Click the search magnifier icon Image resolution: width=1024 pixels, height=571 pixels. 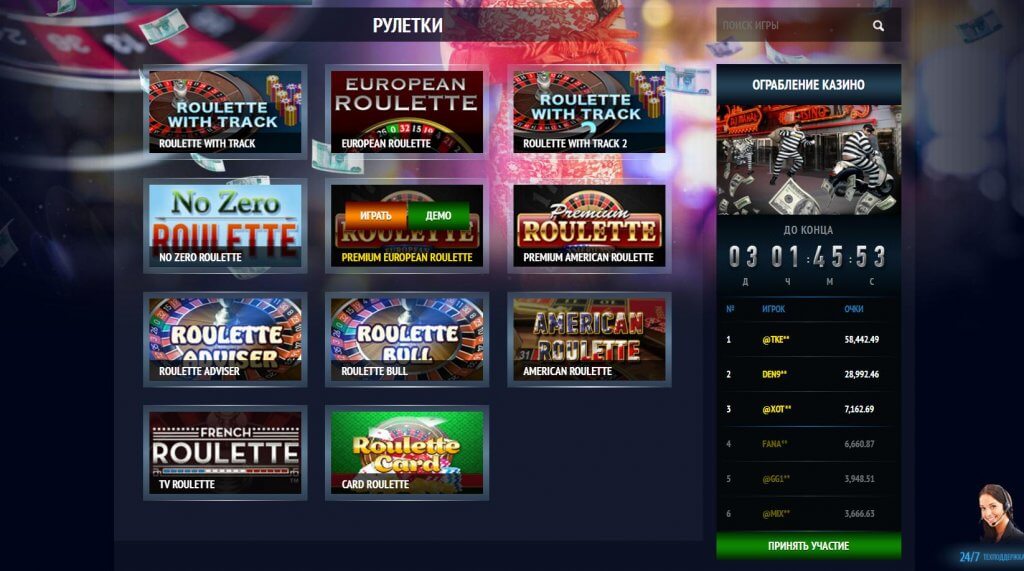[878, 25]
